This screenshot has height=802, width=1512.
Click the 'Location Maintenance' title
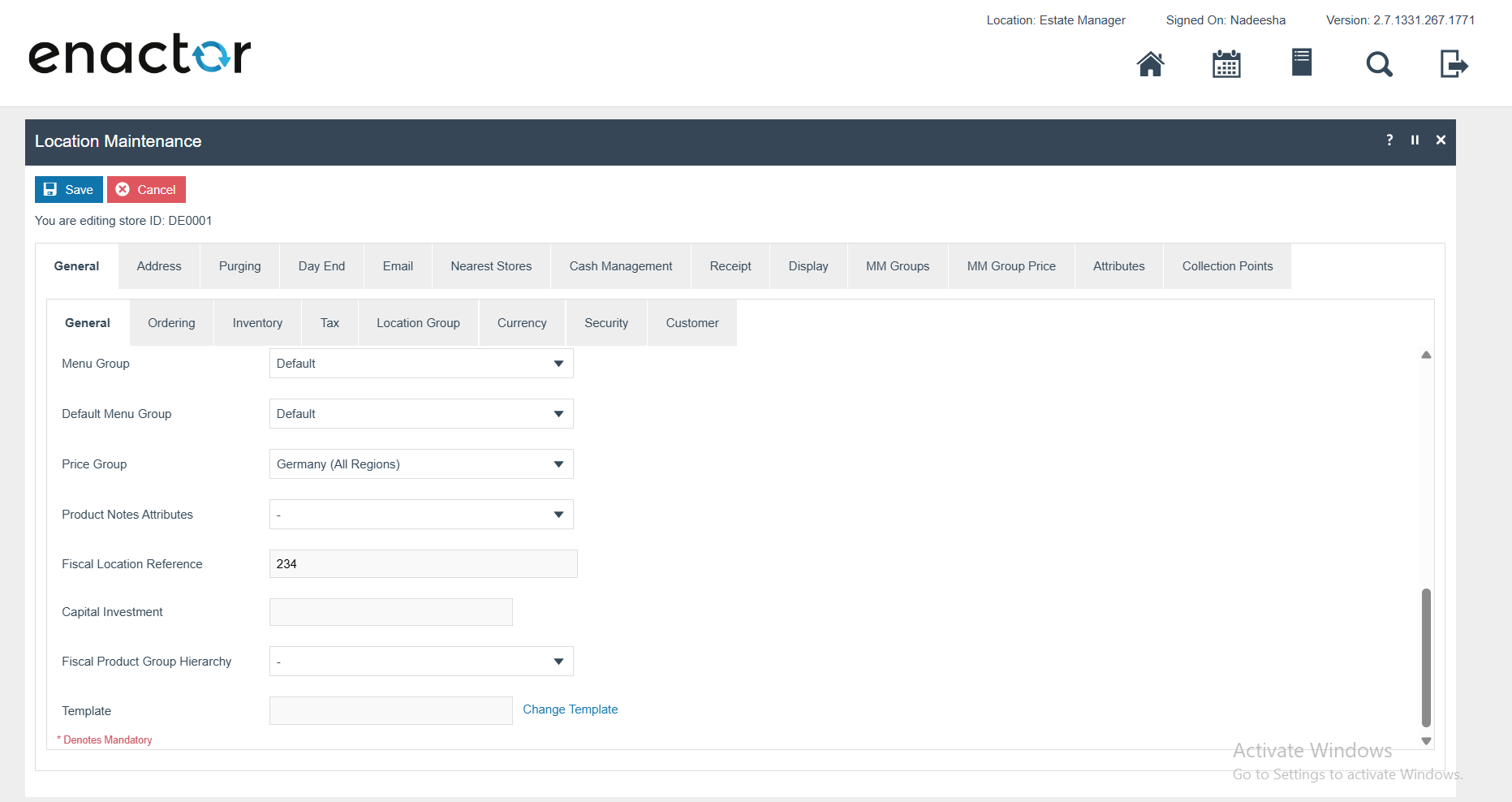118,141
